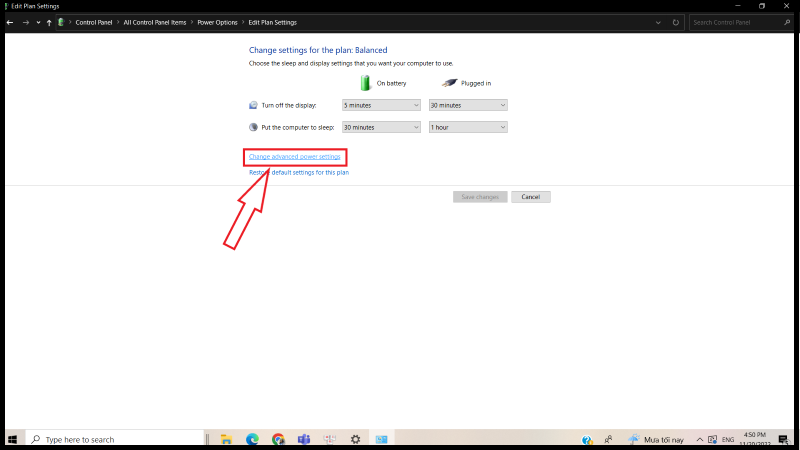Open recent locations chevron beside forward arrow

coord(38,22)
